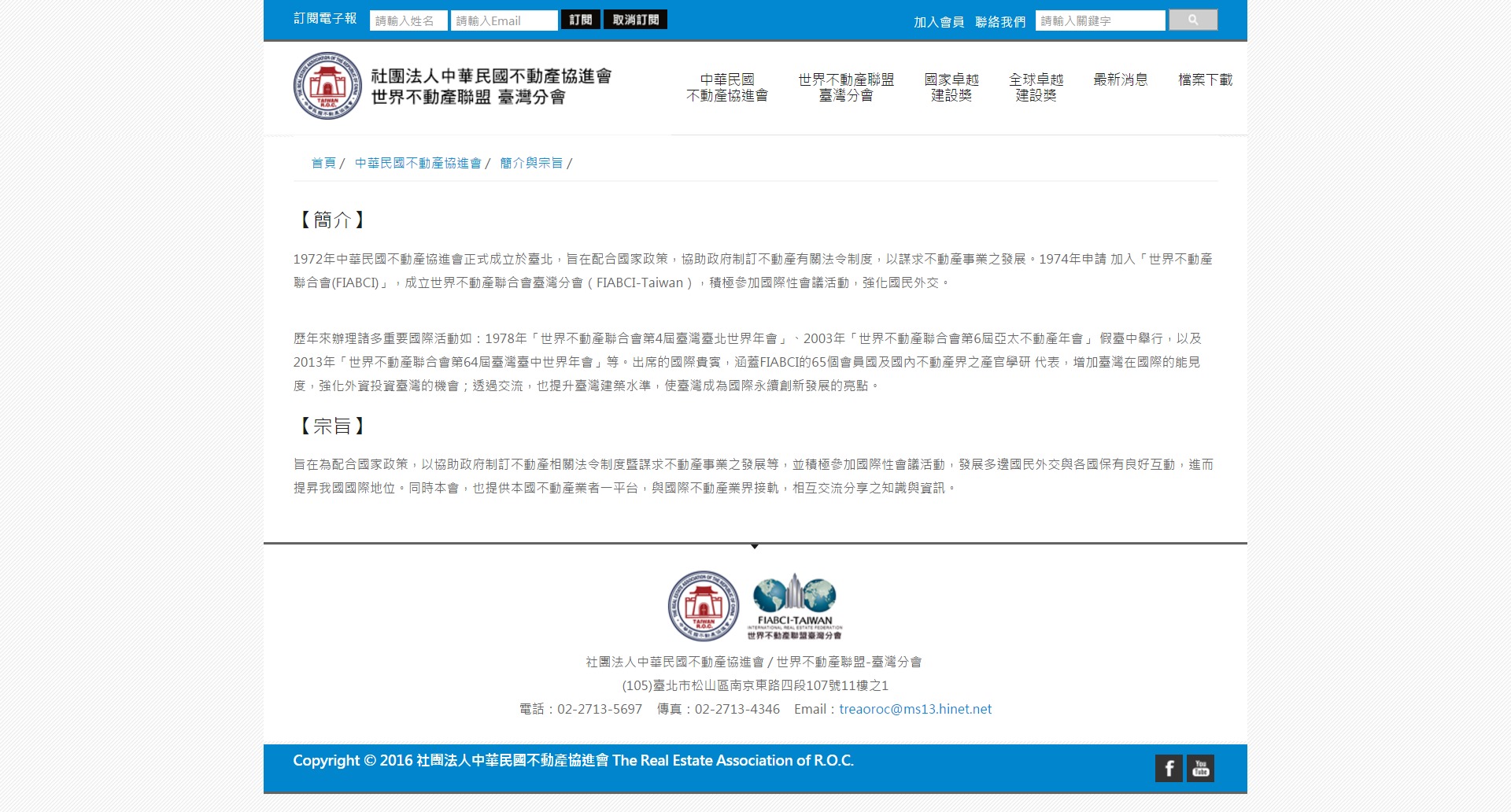
Task: Select 全球卓越建設獎 in navigation
Action: (x=1036, y=87)
